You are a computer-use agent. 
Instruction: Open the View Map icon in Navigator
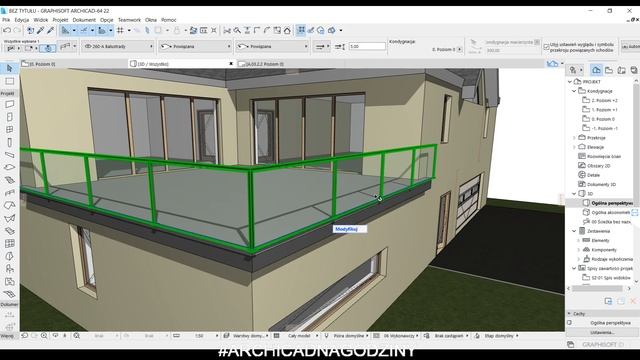pos(609,70)
